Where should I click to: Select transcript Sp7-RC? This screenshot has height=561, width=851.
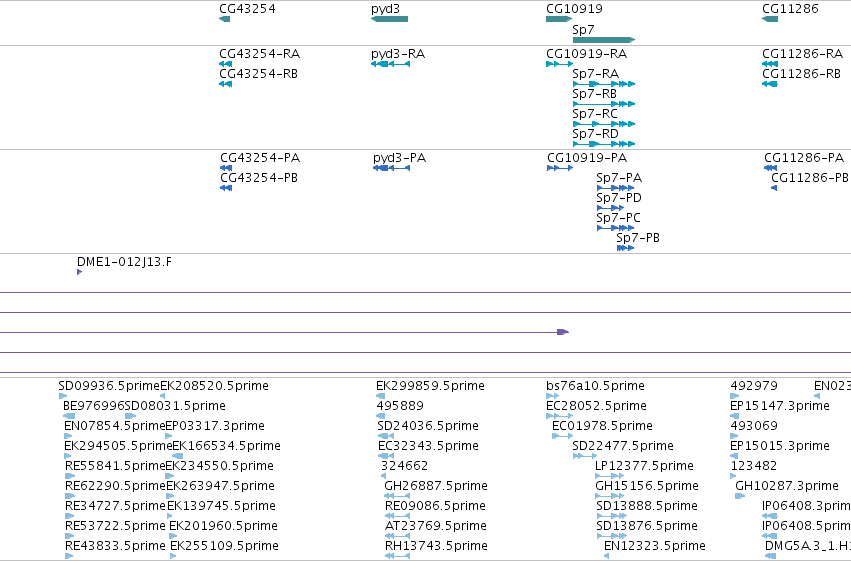pos(604,124)
